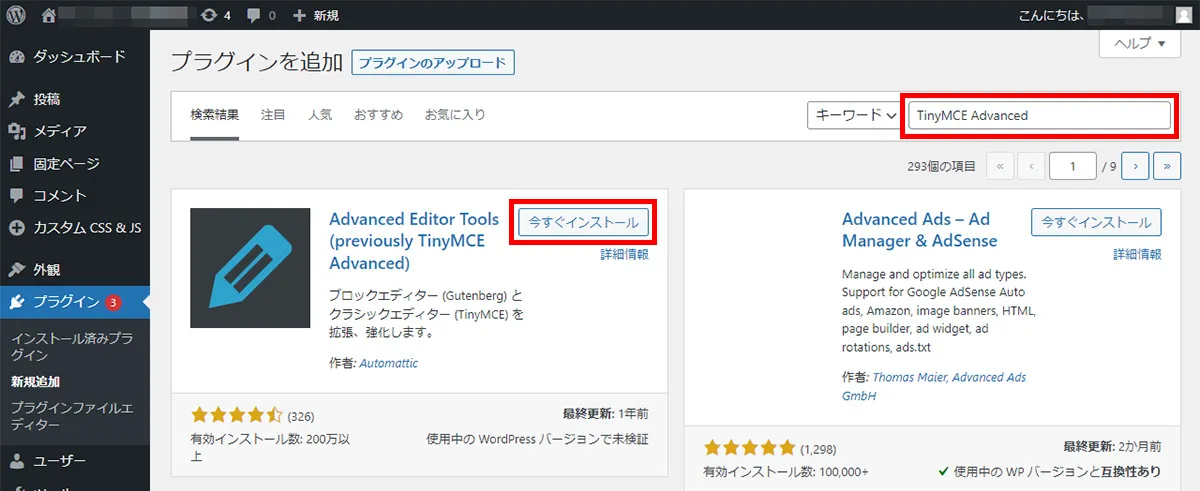The height and width of the screenshot is (491, 1200).
Task: Click the dashboard gauge icon
Action: (x=16, y=57)
